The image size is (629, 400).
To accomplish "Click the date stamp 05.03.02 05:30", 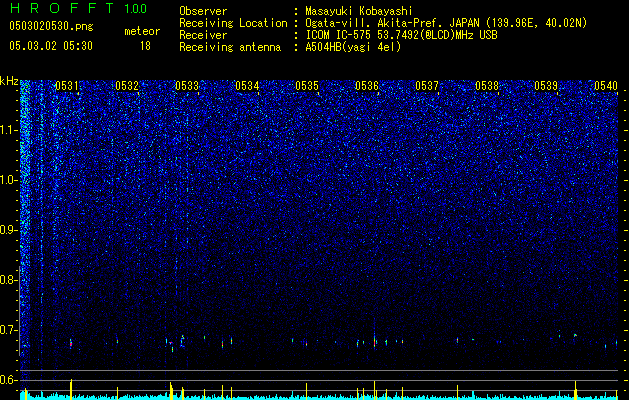I will pyautogui.click(x=51, y=46).
